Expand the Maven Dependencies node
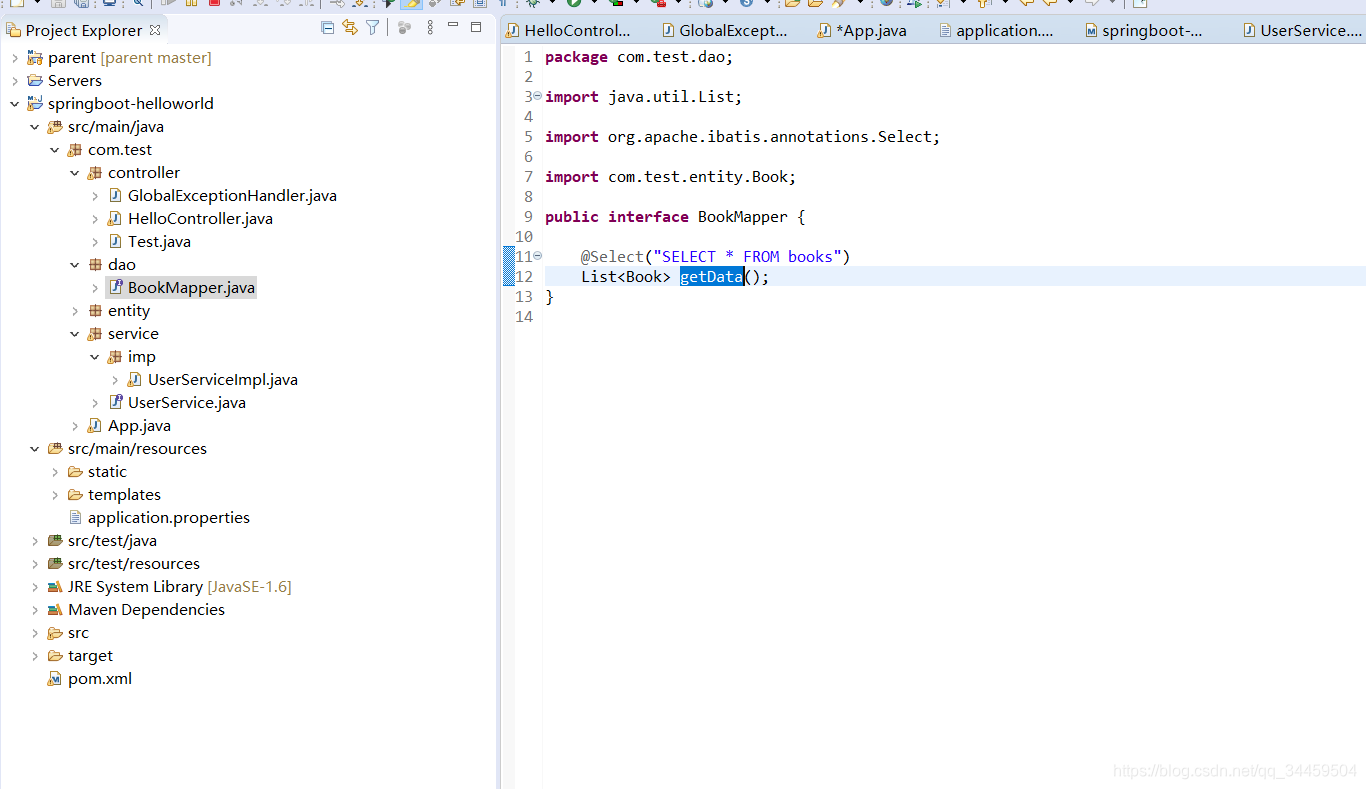This screenshot has width=1366, height=789. (x=35, y=610)
